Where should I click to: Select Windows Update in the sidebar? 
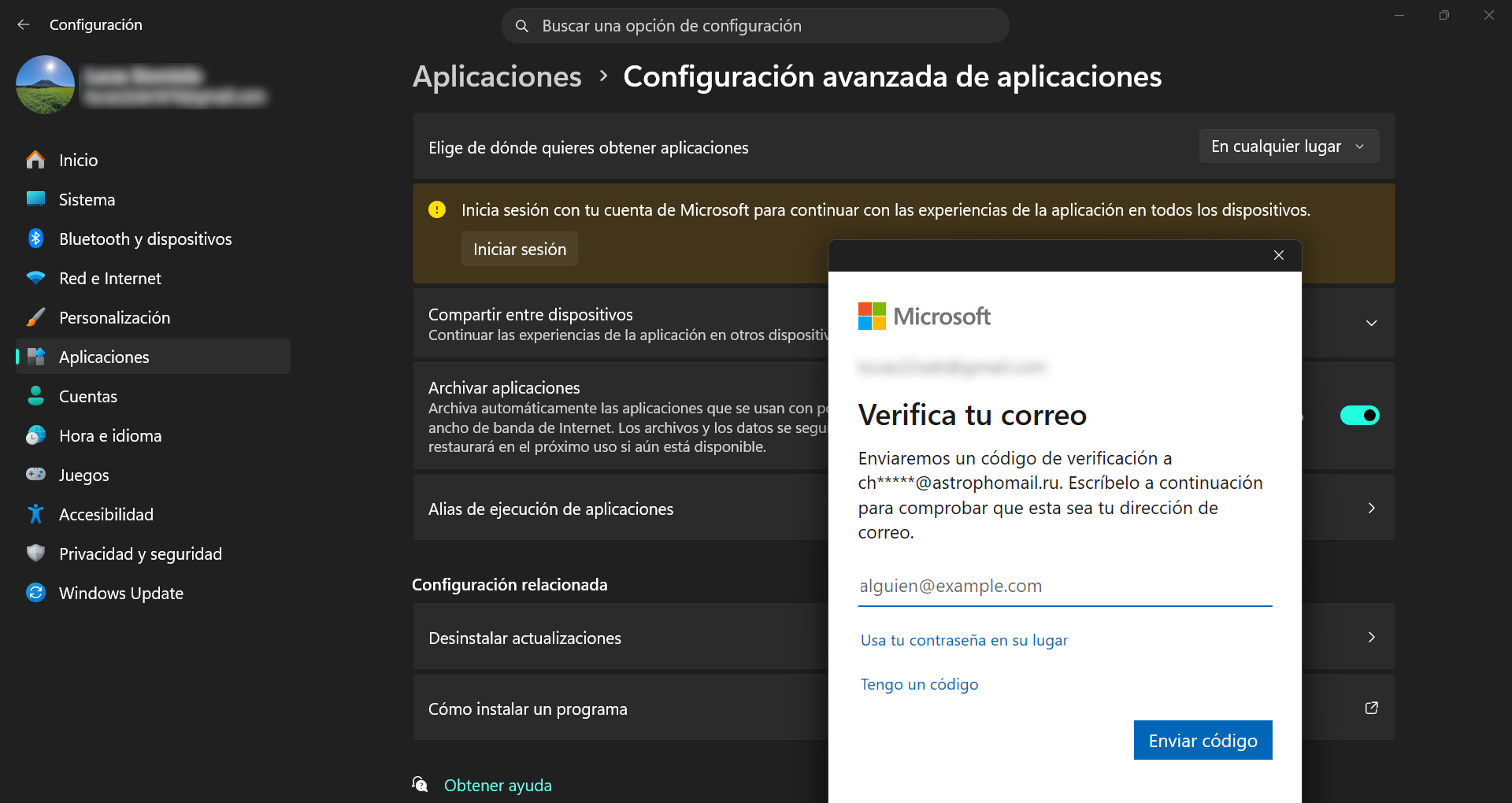(153, 593)
